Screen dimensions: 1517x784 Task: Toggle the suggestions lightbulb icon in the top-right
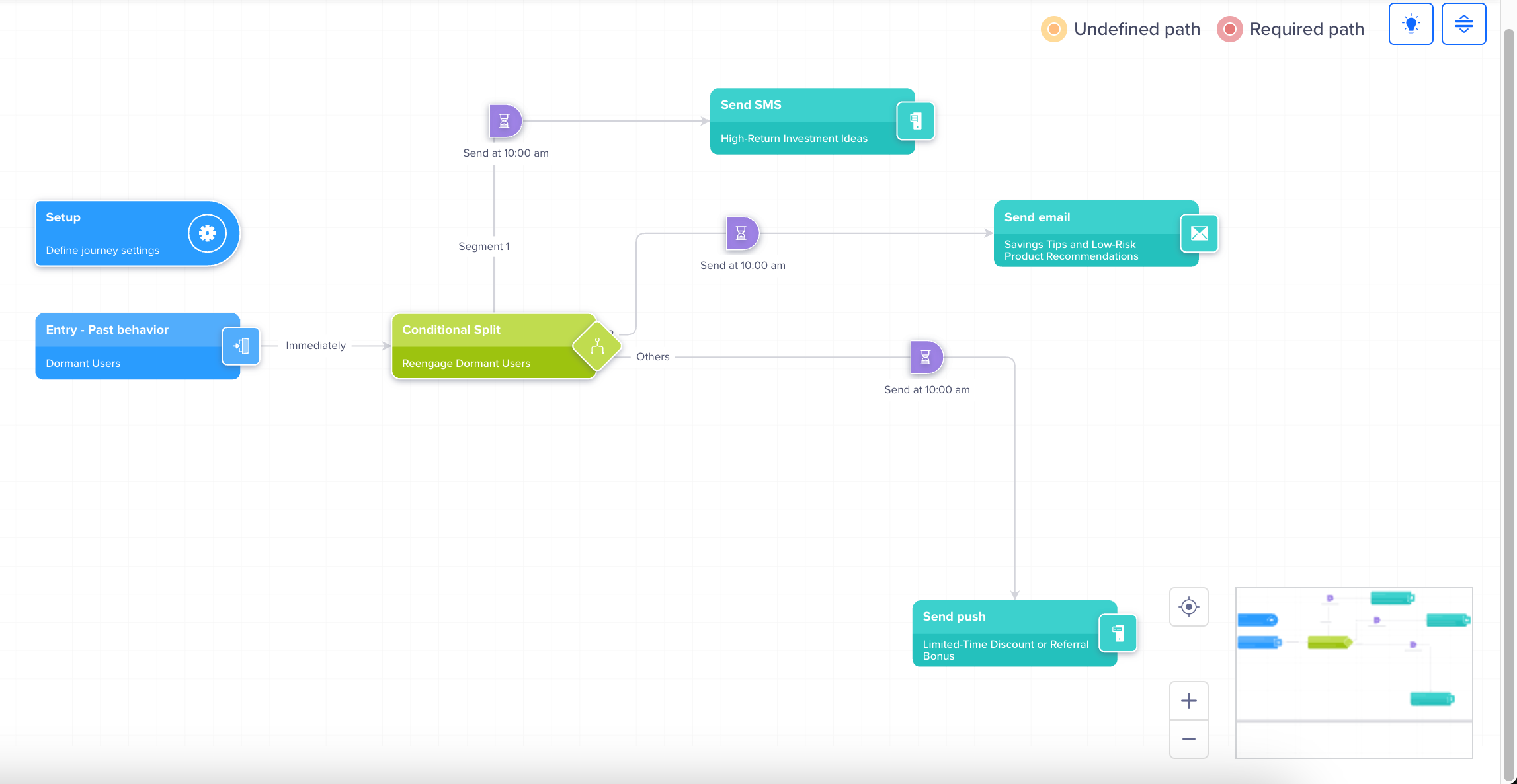(x=1411, y=23)
